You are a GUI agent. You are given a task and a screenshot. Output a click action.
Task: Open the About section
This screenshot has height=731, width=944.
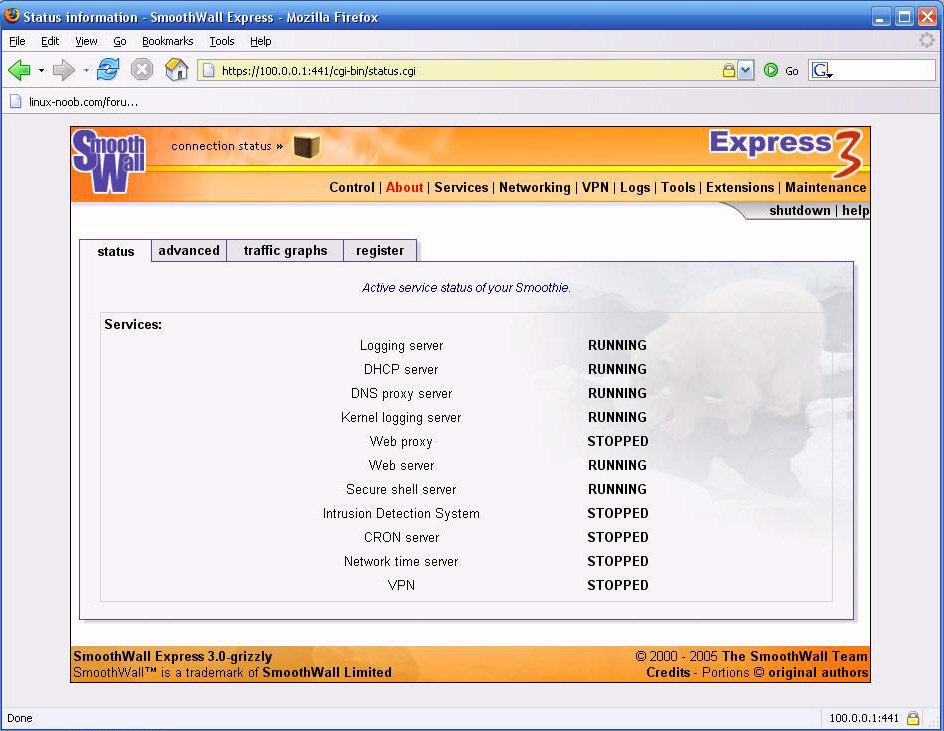[404, 187]
